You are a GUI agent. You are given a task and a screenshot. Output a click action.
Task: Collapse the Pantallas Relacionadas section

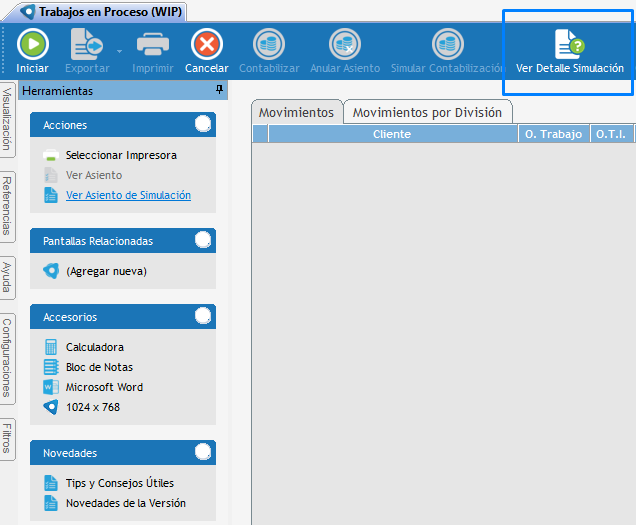203,240
